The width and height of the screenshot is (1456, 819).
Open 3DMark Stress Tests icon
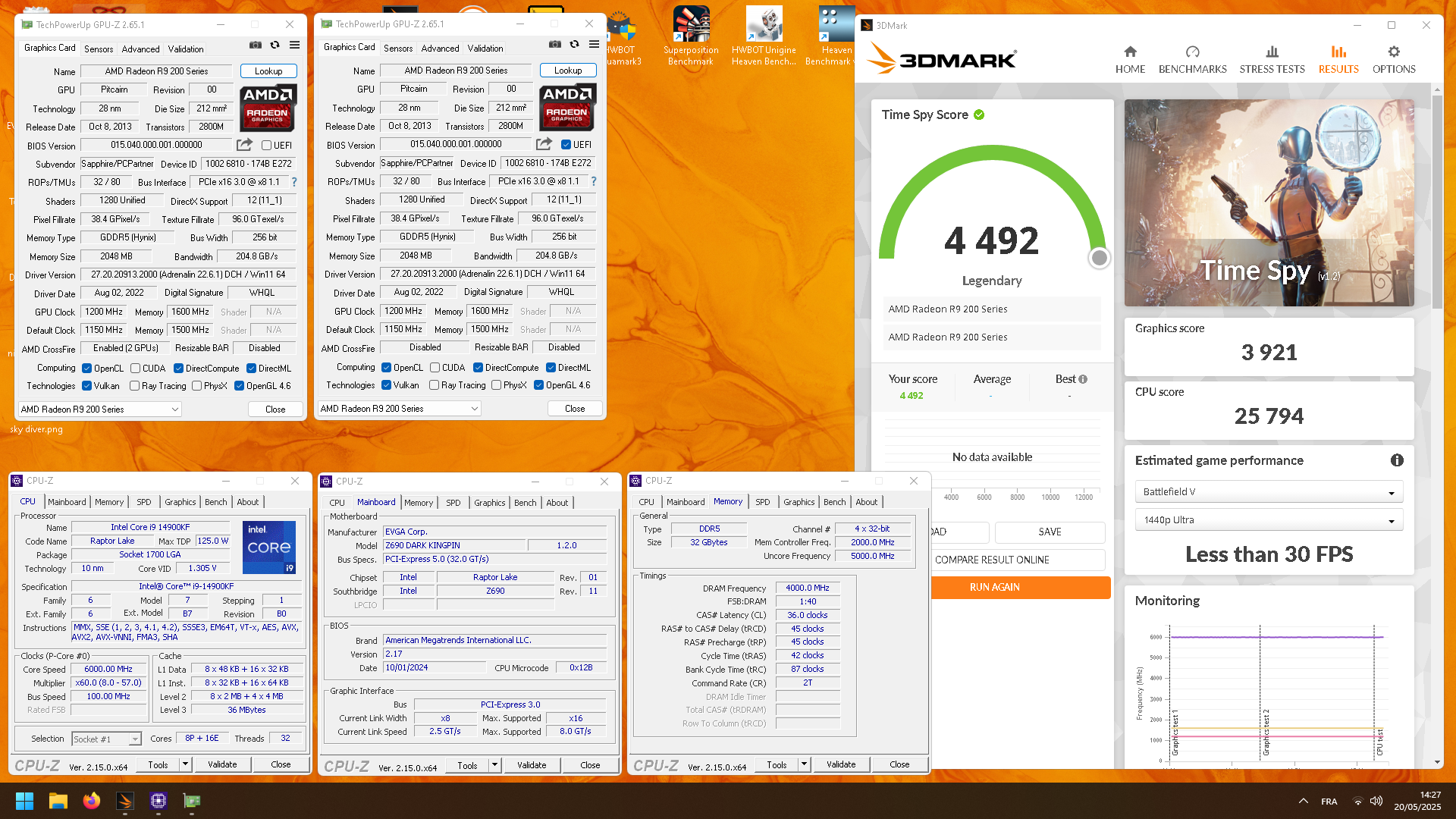coord(1272,52)
